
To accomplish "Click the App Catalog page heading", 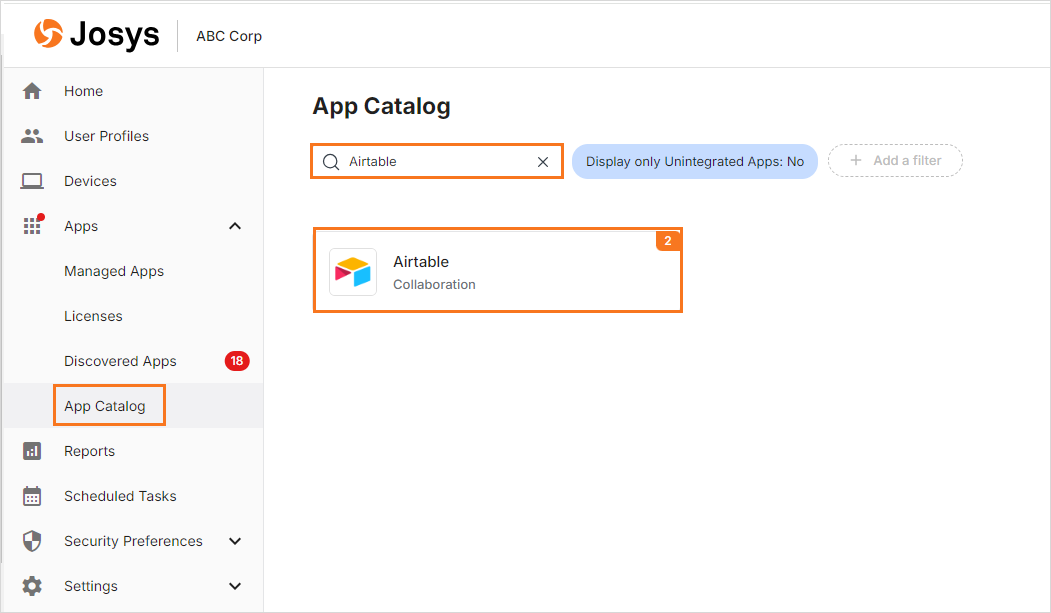I will [x=381, y=107].
